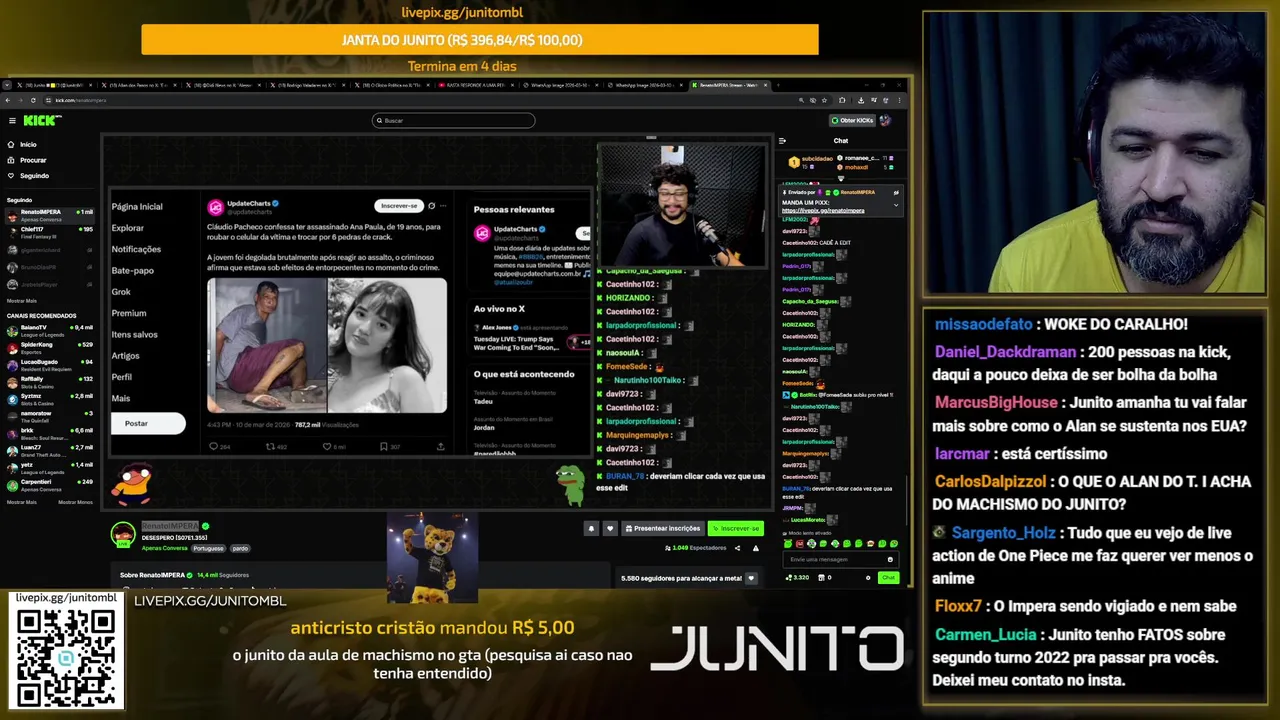
Task: Open the emoji picker in the chat input
Action: click(890, 559)
